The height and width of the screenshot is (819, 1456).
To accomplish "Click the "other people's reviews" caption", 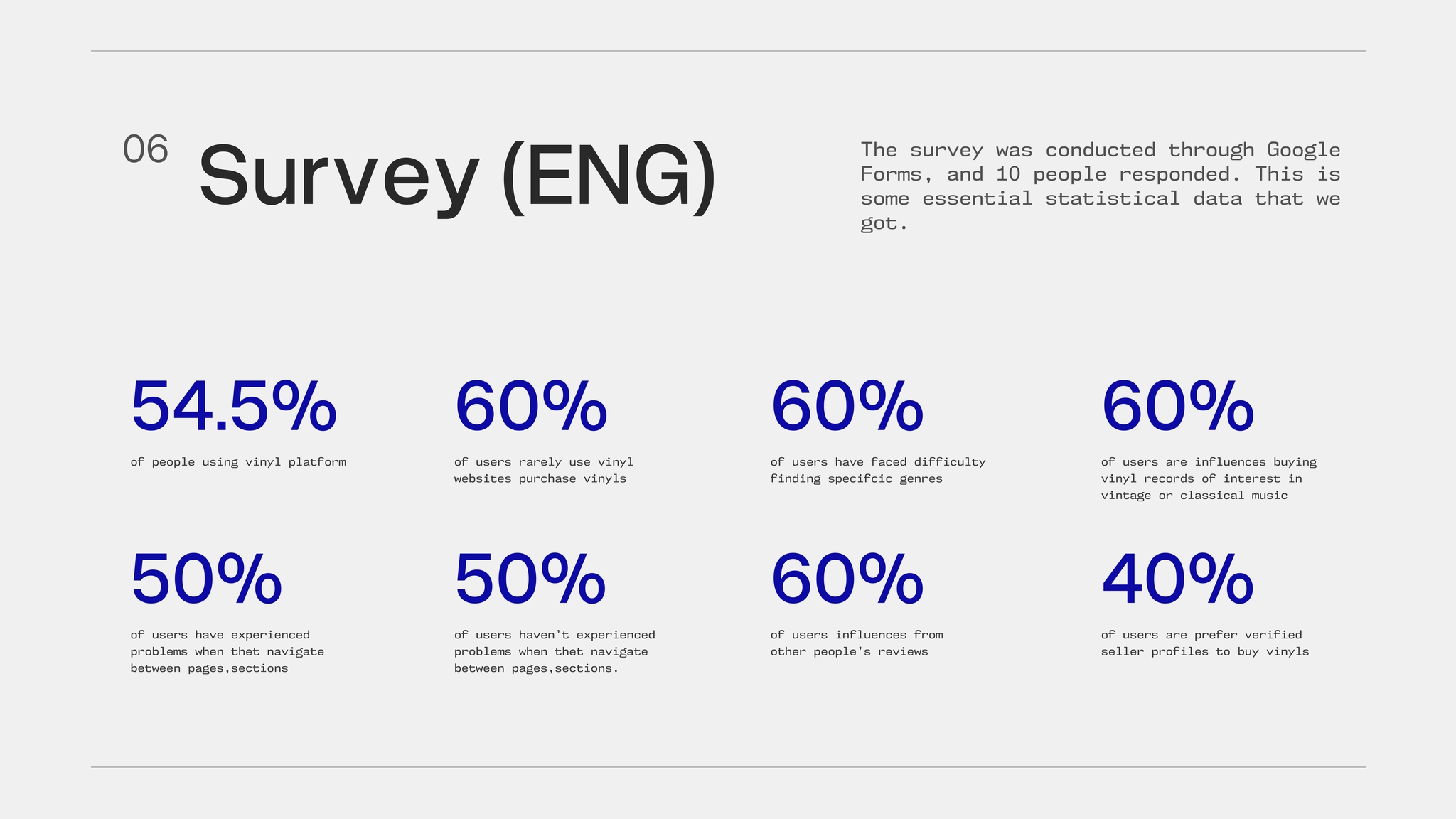I will pyautogui.click(x=856, y=643).
